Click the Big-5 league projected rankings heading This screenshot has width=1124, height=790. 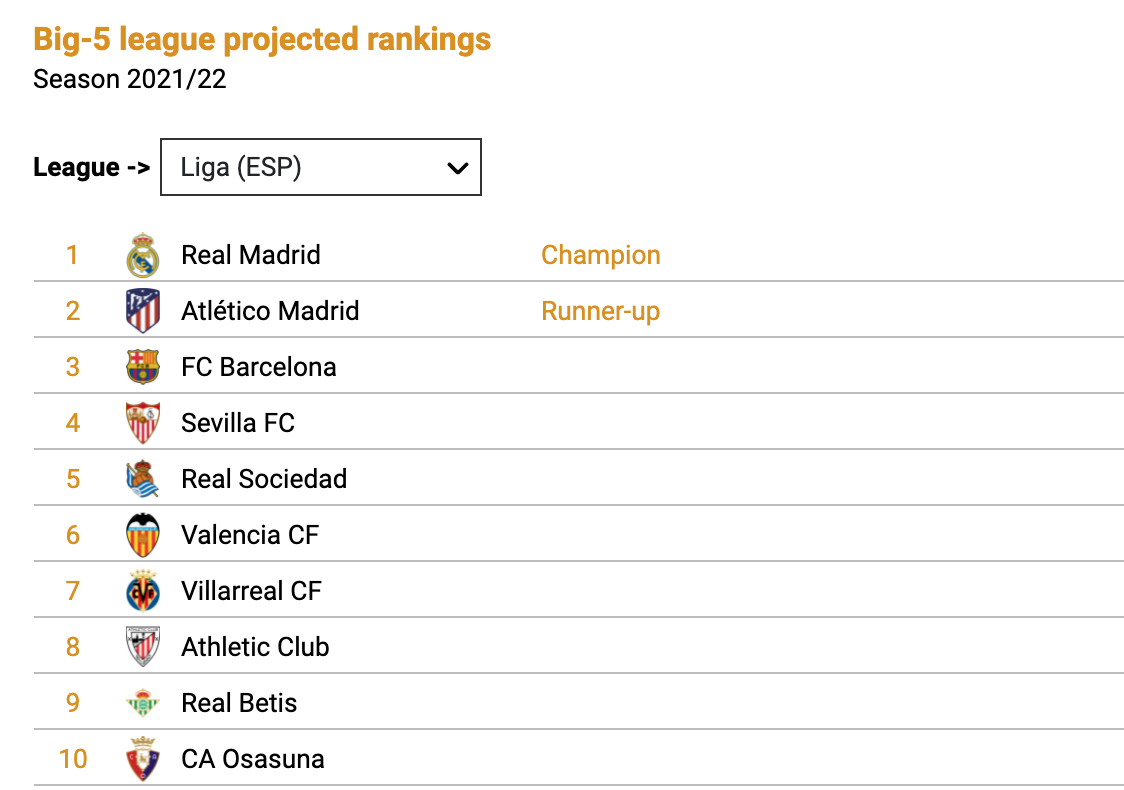point(262,39)
